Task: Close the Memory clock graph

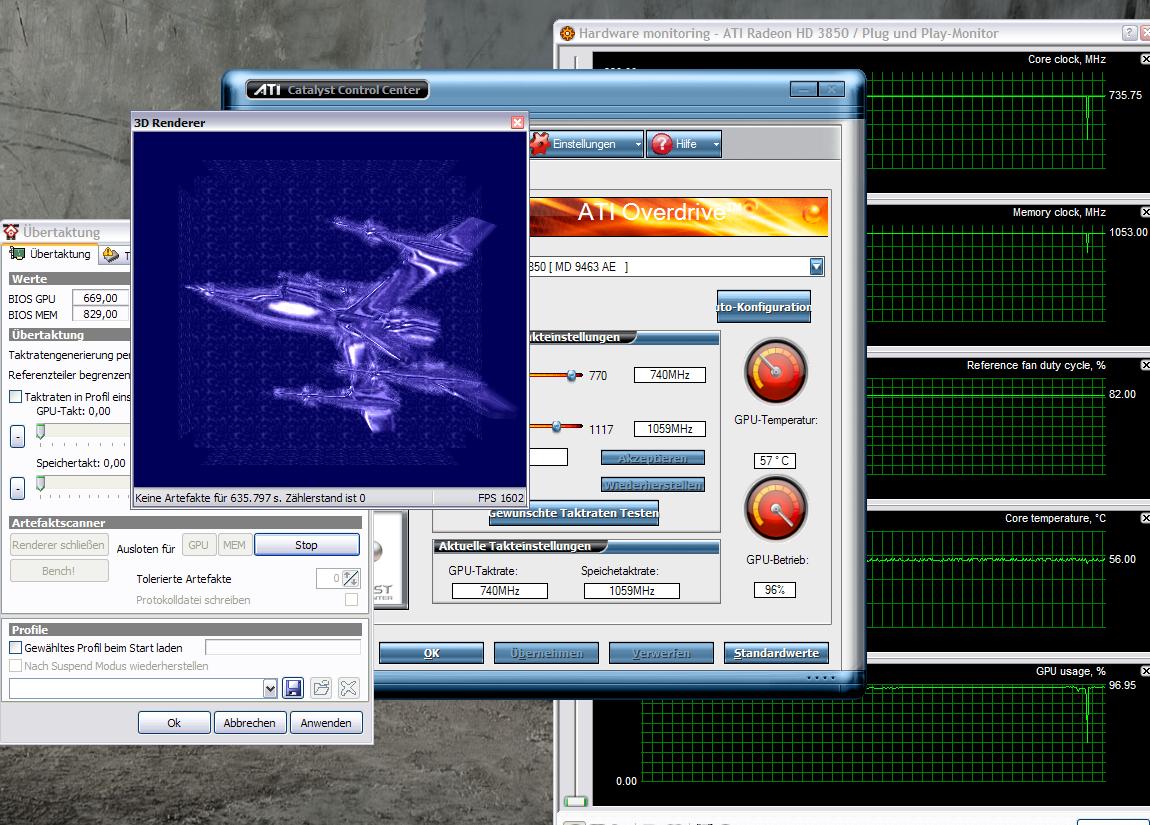Action: point(1145,212)
